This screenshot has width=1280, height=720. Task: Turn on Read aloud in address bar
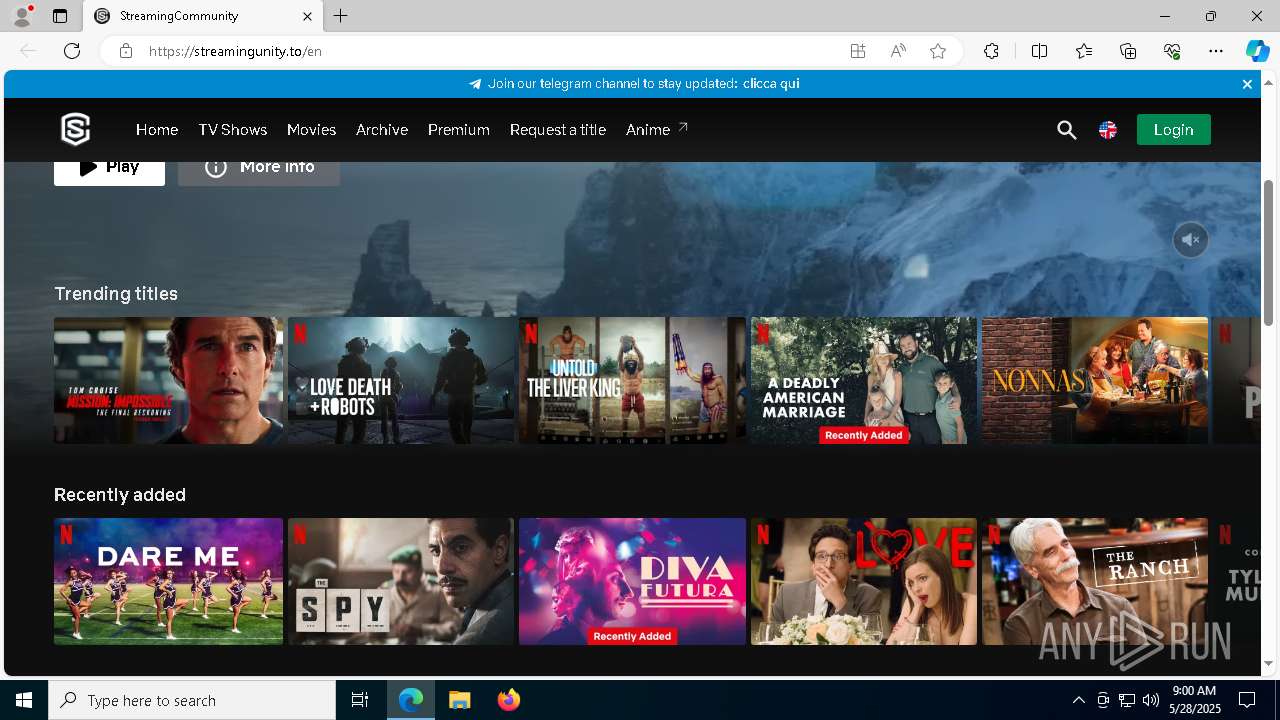898,51
